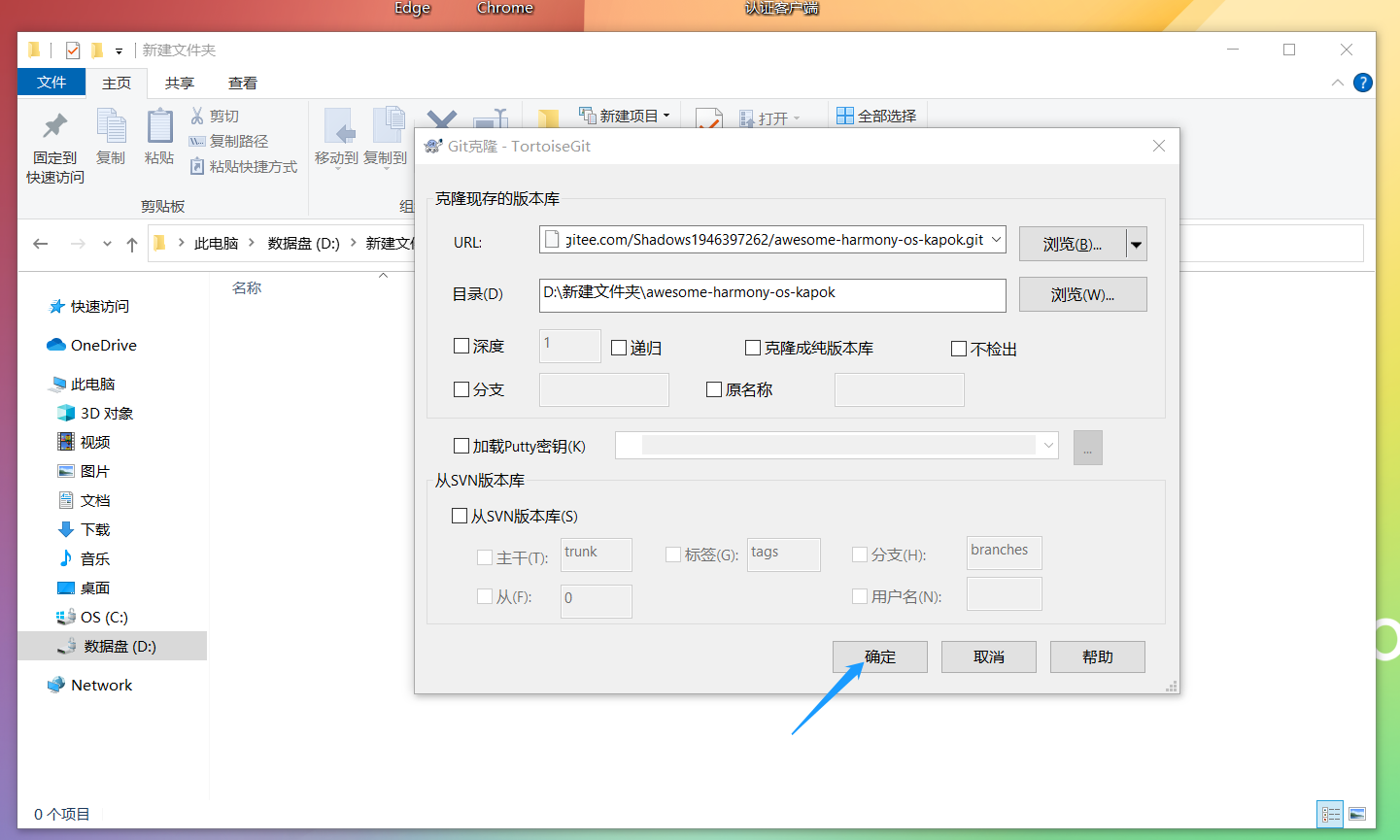Viewport: 1400px width, 840px height.
Task: Open Downloads folder in sidebar
Action: coord(84,529)
